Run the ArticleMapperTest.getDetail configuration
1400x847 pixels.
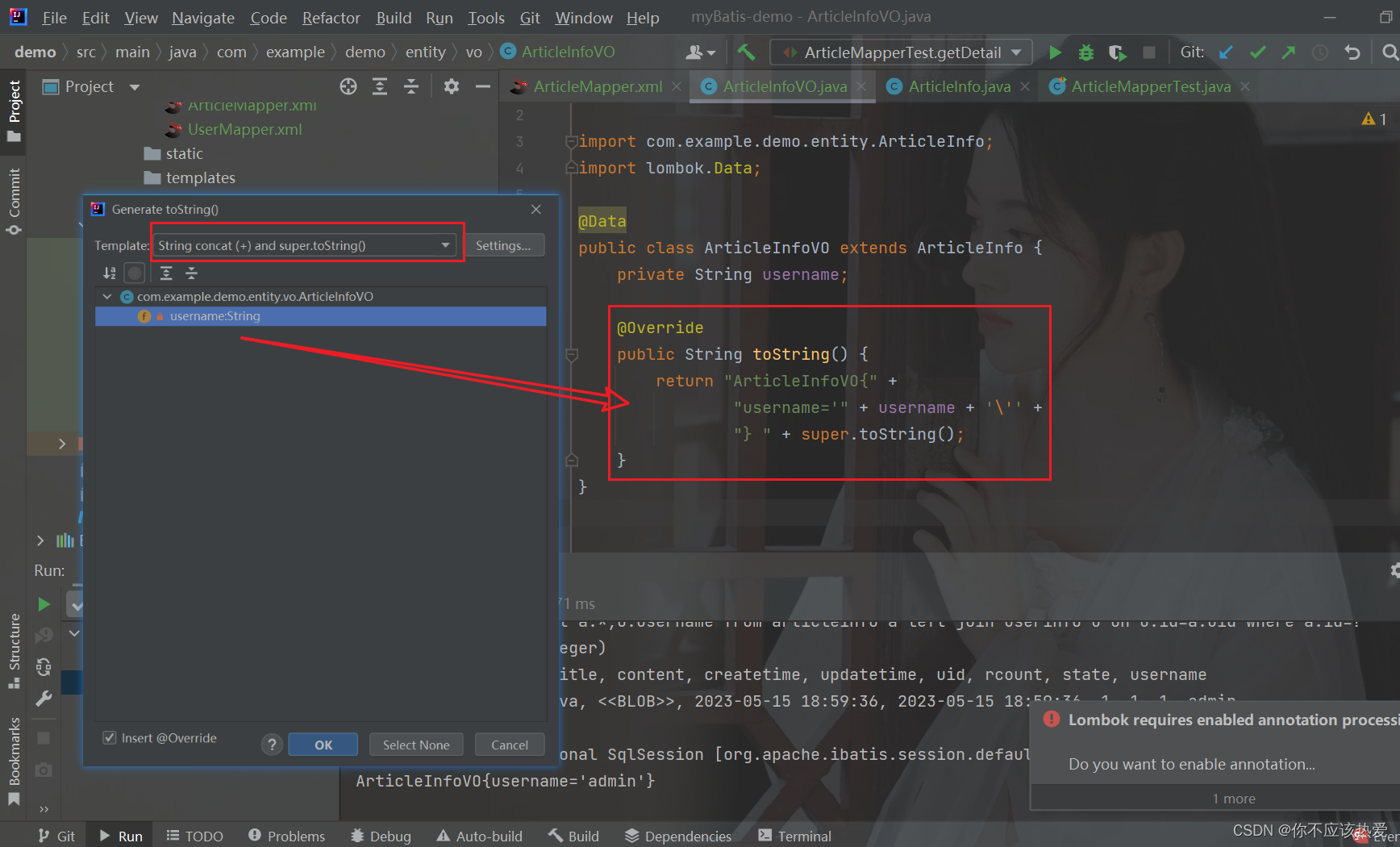coord(1055,52)
